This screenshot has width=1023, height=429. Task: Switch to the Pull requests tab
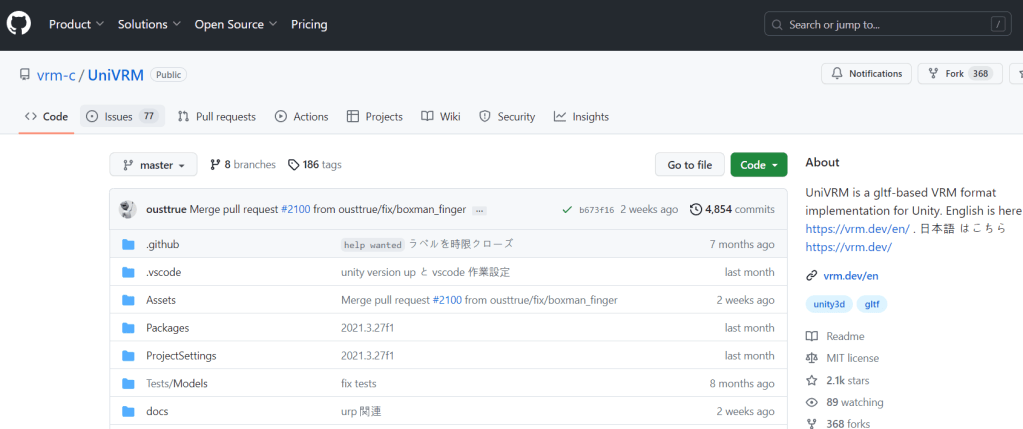pyautogui.click(x=216, y=117)
